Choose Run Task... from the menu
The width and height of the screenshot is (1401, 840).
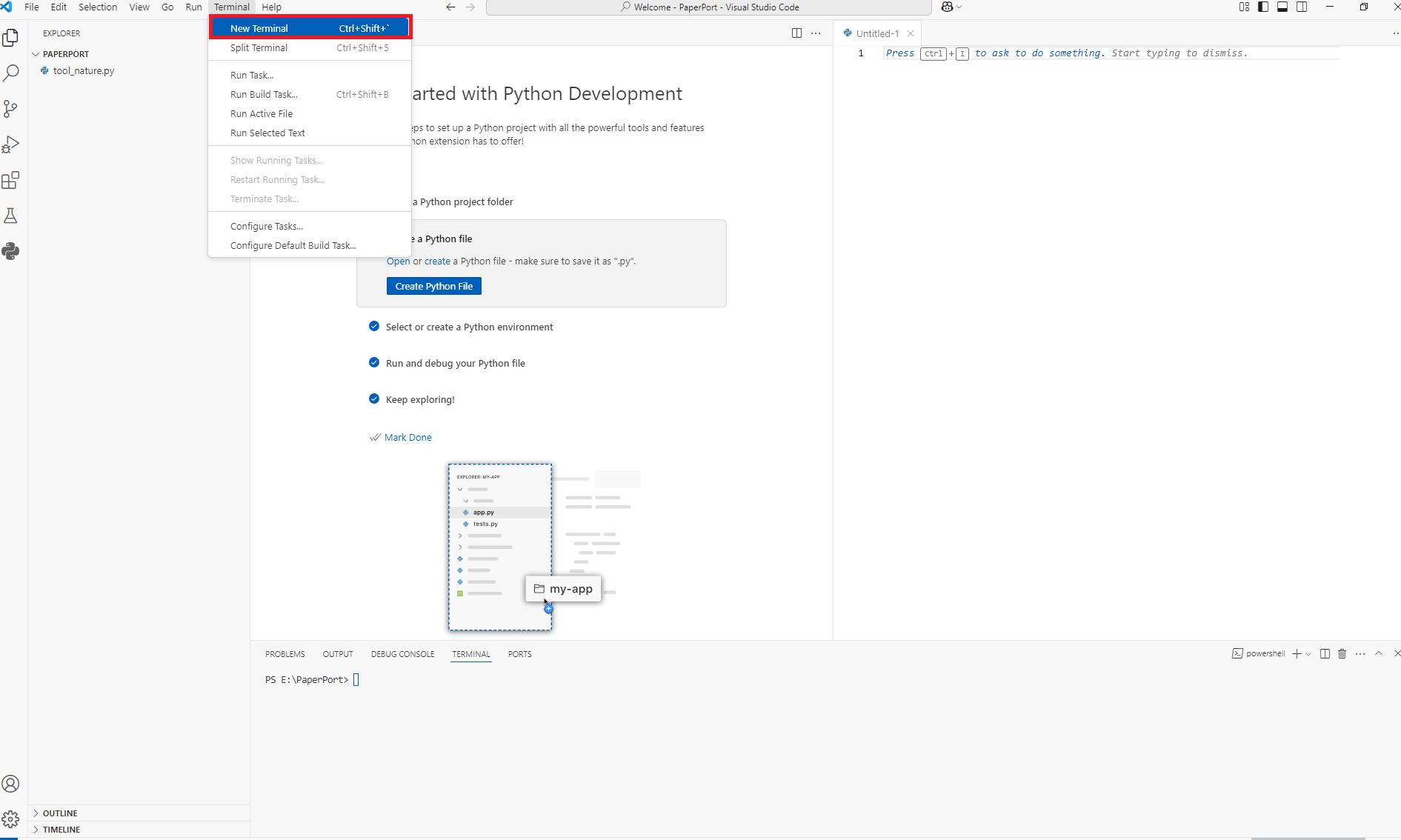[310, 75]
